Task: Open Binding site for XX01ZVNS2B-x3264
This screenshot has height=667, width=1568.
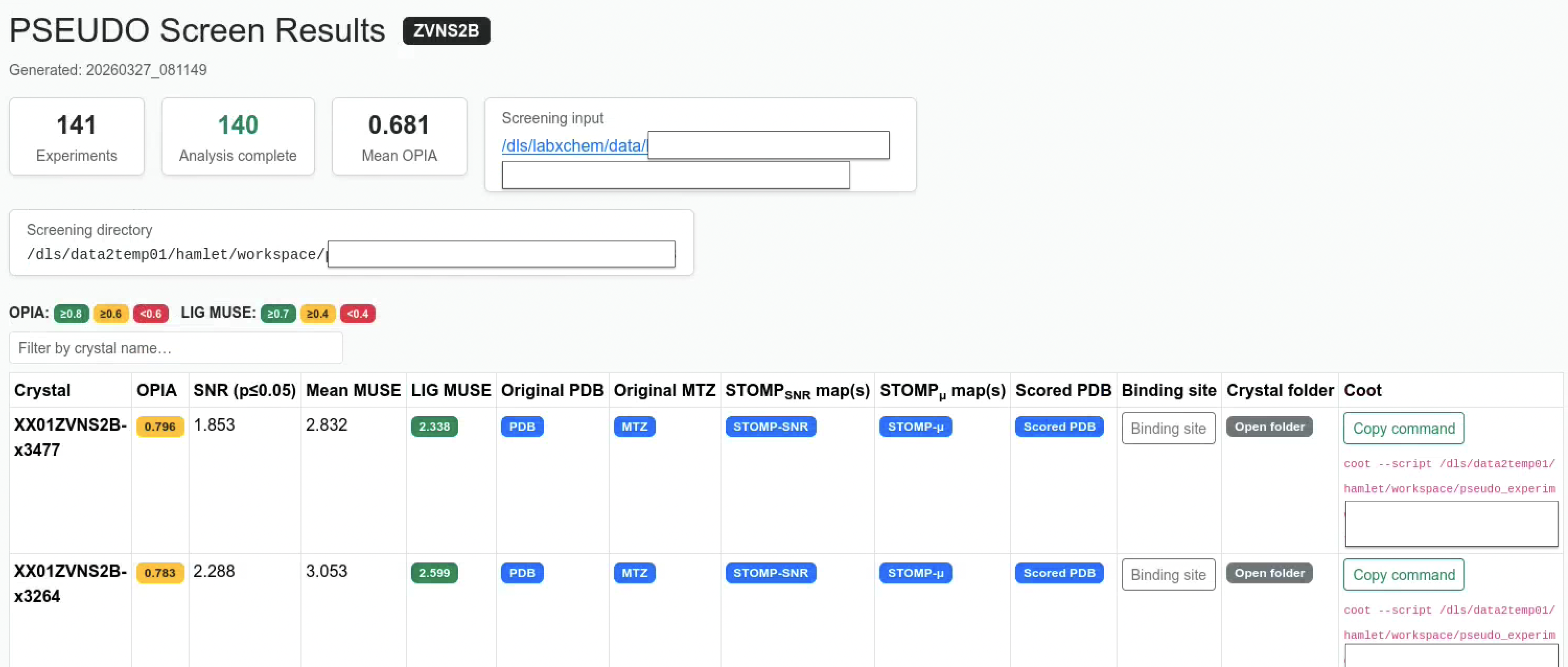Action: point(1167,574)
